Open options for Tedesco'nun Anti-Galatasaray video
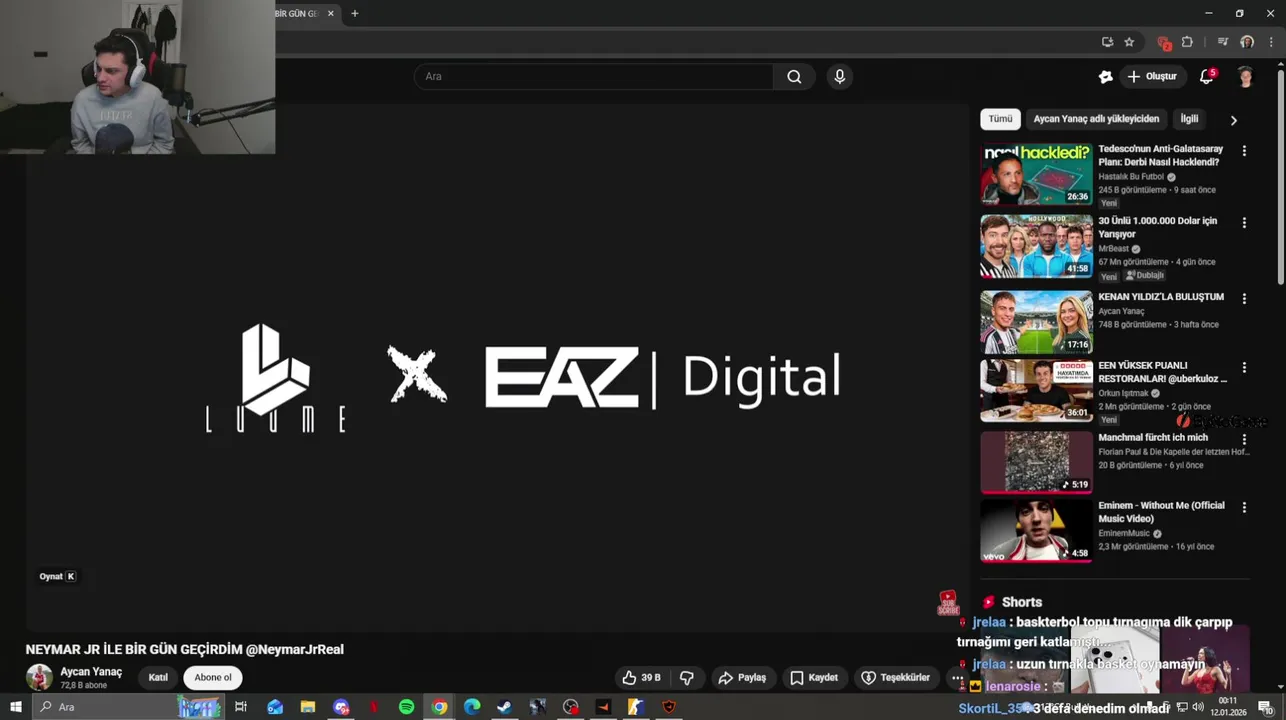 1244,151
